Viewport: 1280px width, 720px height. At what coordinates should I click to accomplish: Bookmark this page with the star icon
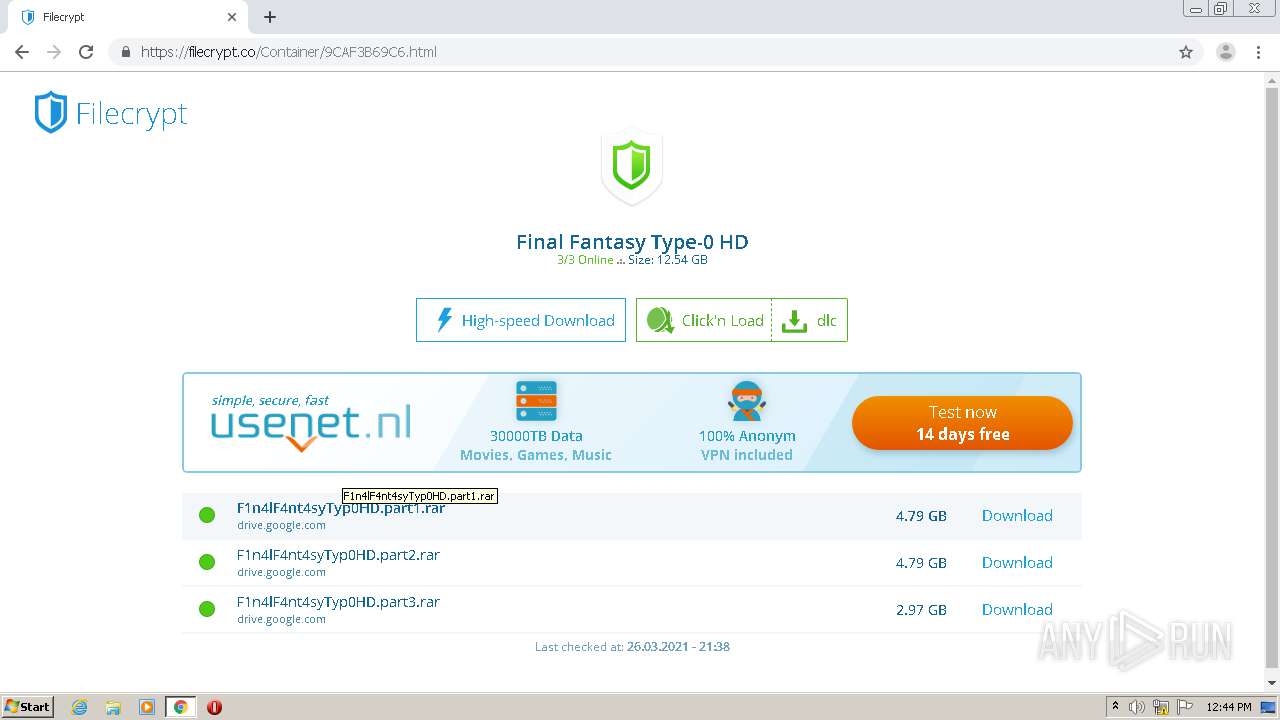coord(1186,52)
